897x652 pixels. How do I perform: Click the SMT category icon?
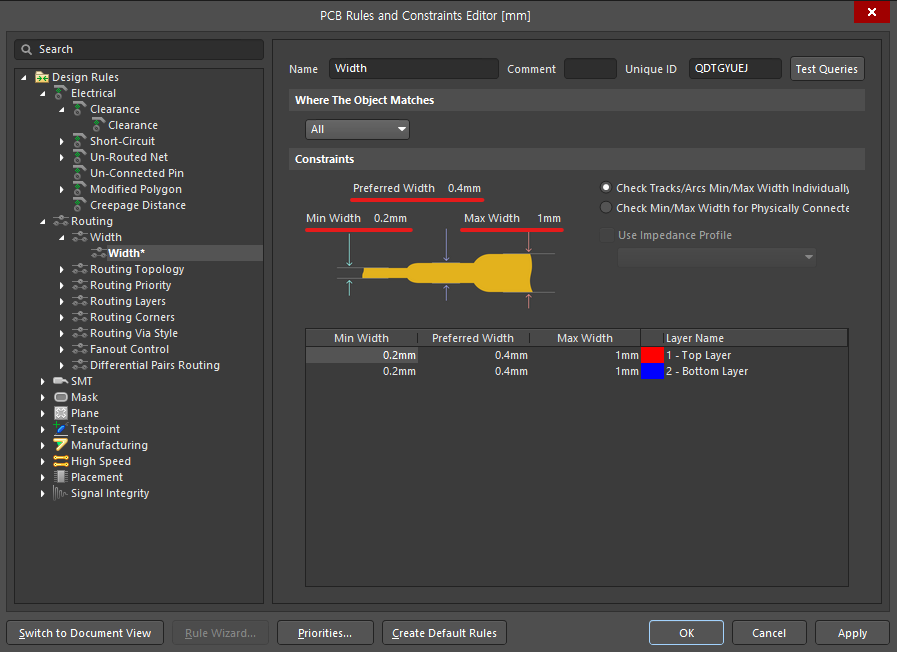point(61,381)
